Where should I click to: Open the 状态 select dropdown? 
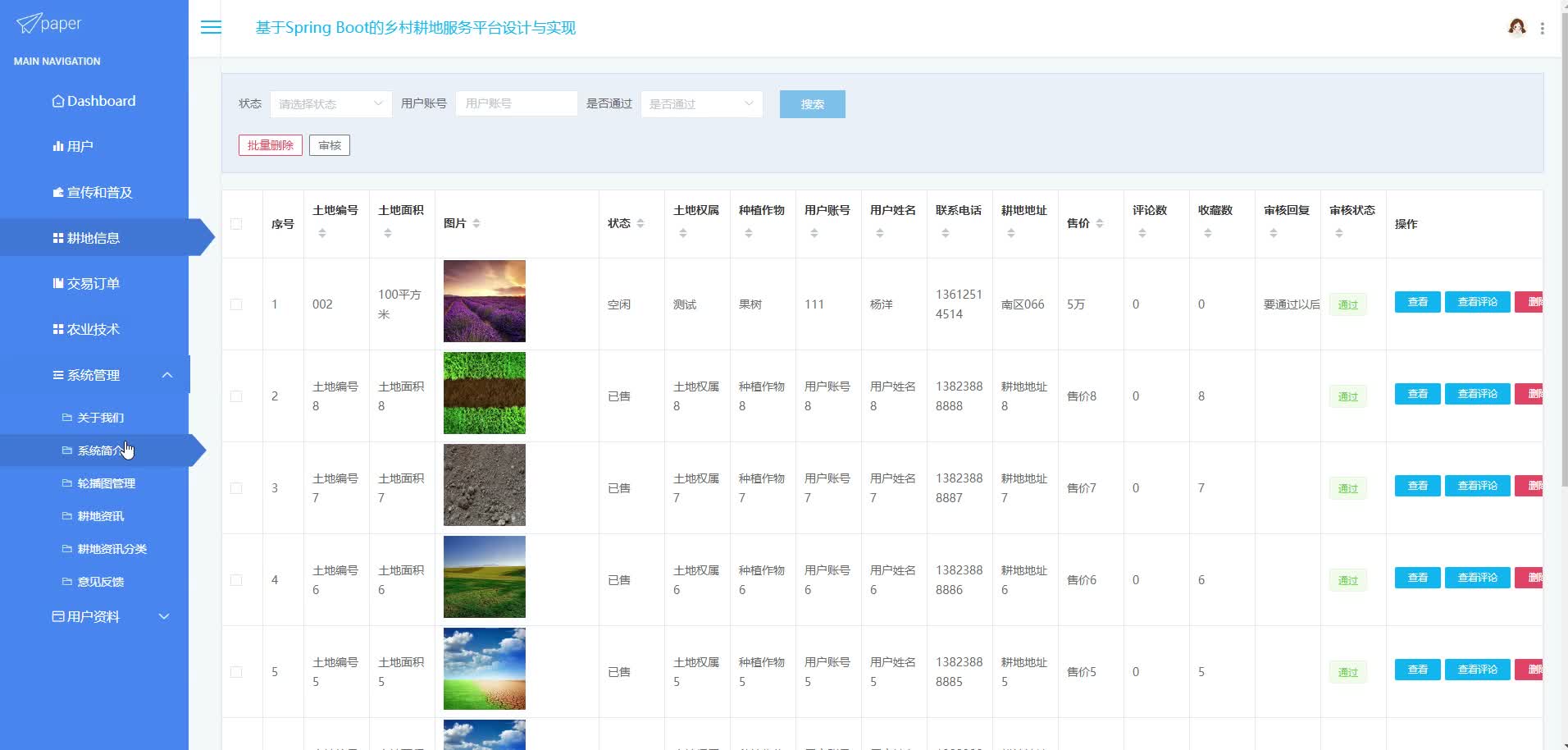coord(330,104)
